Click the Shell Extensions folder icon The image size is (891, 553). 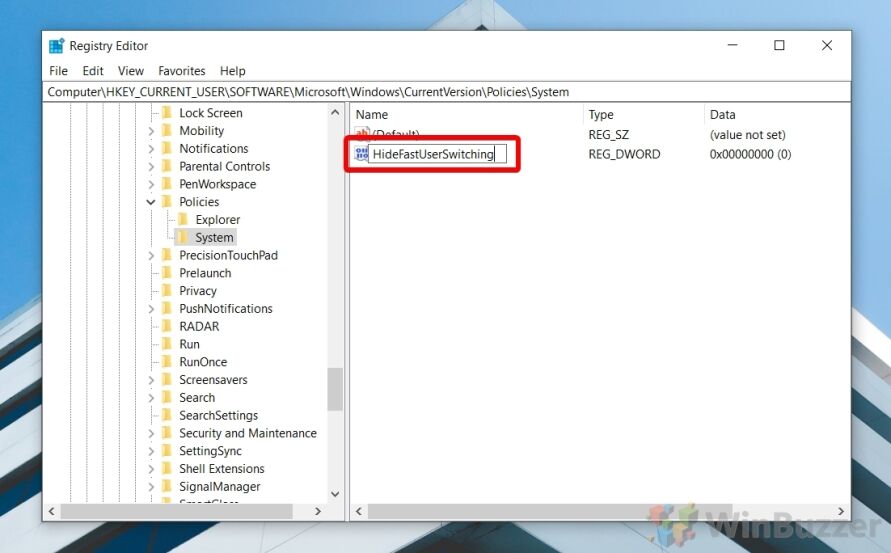pyautogui.click(x=167, y=468)
